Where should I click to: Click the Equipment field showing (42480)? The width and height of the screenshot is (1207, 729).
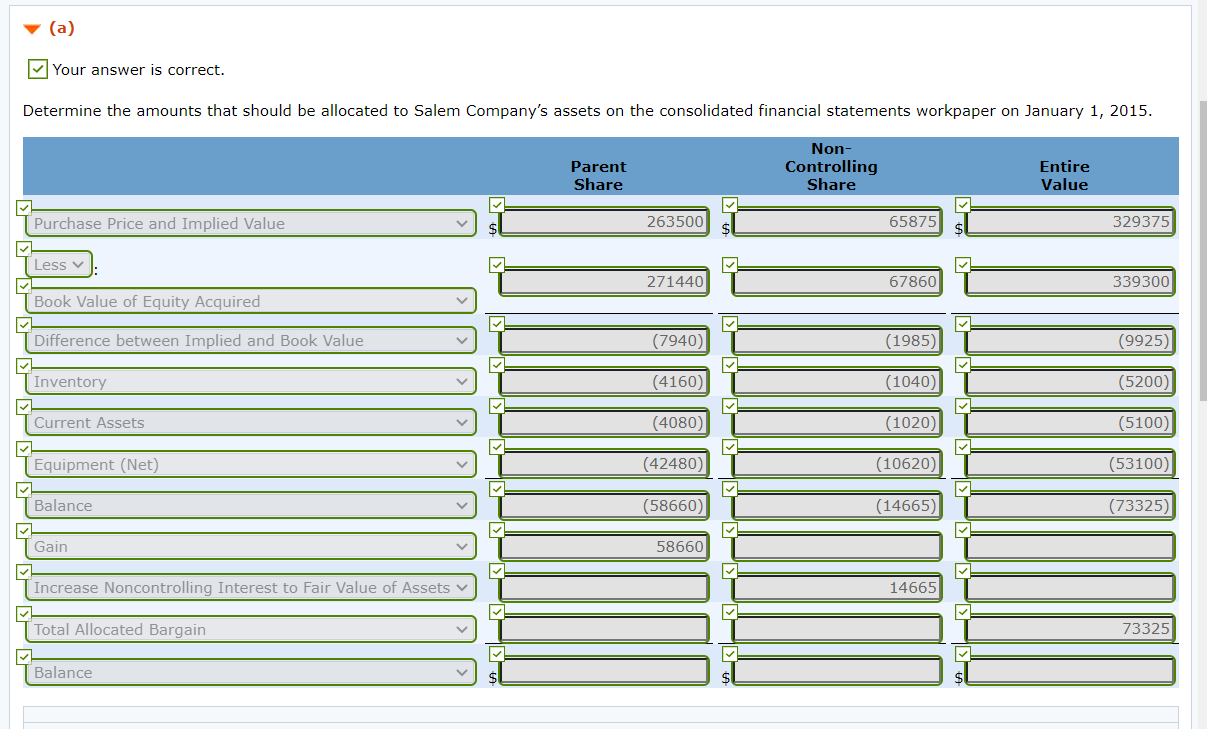[604, 464]
